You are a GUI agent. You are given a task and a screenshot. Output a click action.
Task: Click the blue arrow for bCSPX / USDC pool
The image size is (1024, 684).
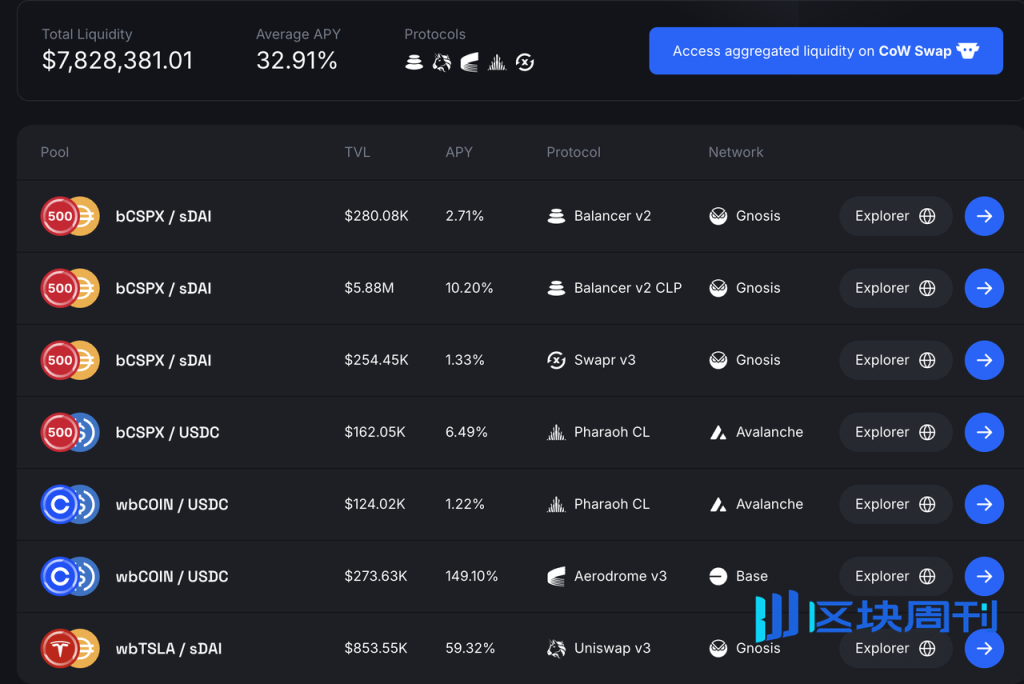click(x=984, y=432)
